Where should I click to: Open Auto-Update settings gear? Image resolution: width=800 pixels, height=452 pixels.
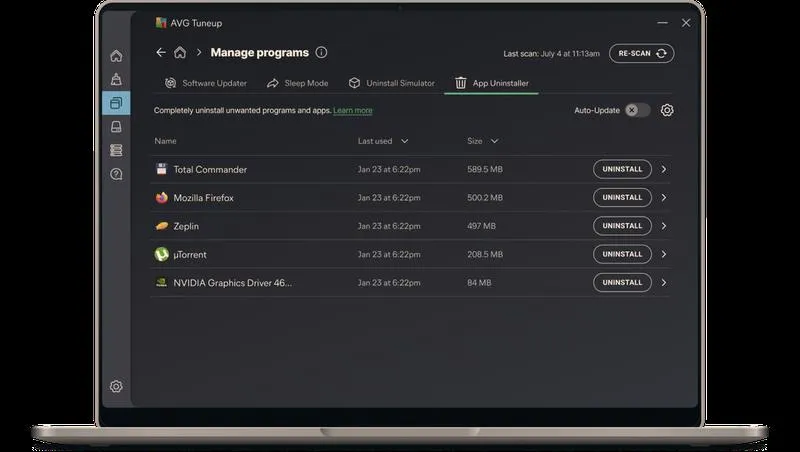pyautogui.click(x=667, y=110)
